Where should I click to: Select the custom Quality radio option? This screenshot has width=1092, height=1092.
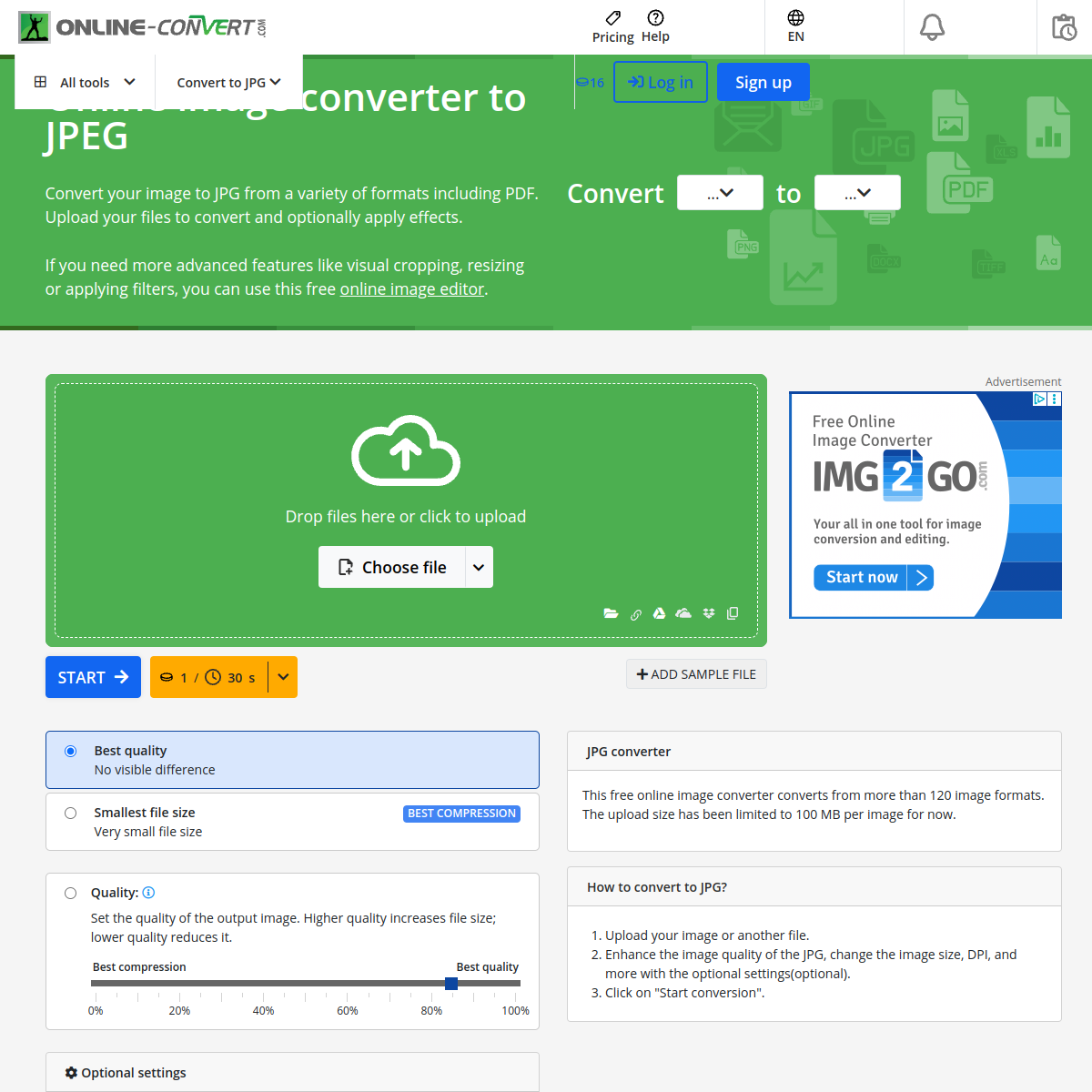(x=70, y=894)
